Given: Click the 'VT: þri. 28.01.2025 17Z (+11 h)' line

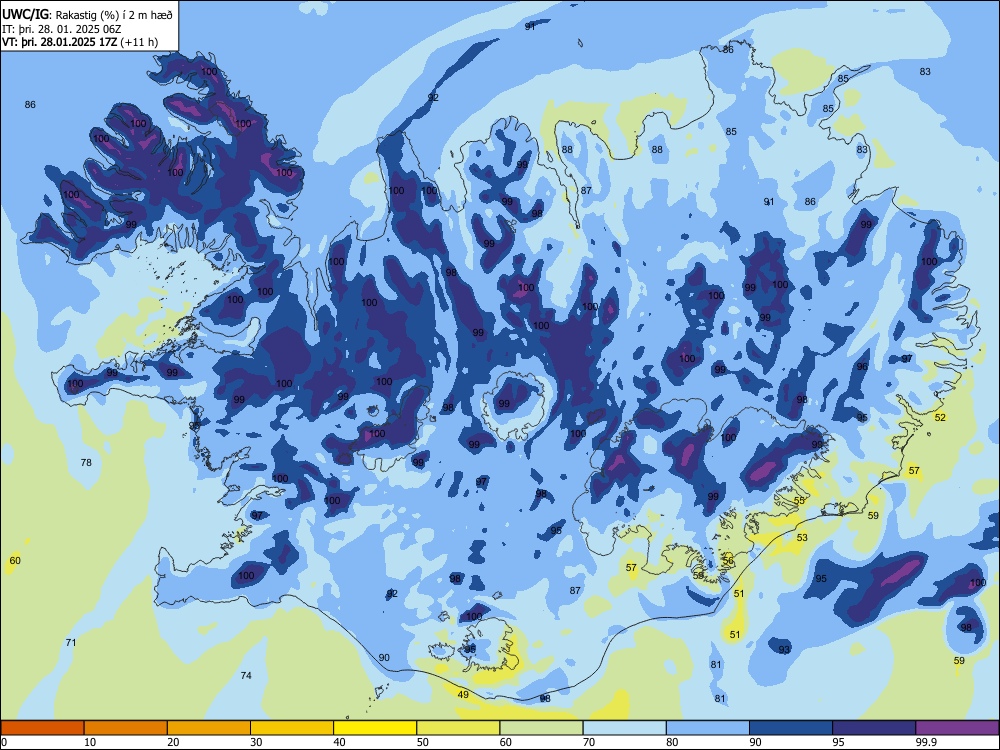Looking at the screenshot, I should click(x=80, y=42).
